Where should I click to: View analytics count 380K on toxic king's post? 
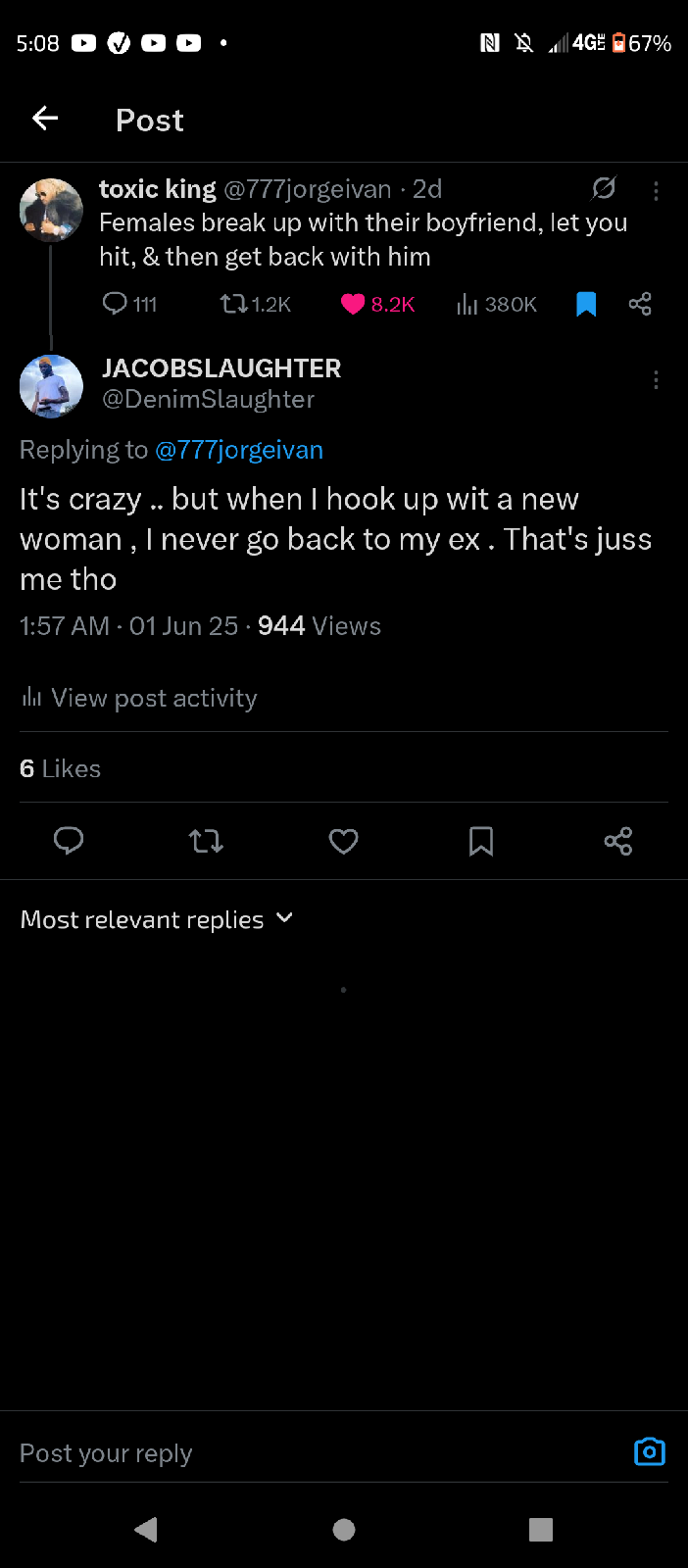click(497, 304)
